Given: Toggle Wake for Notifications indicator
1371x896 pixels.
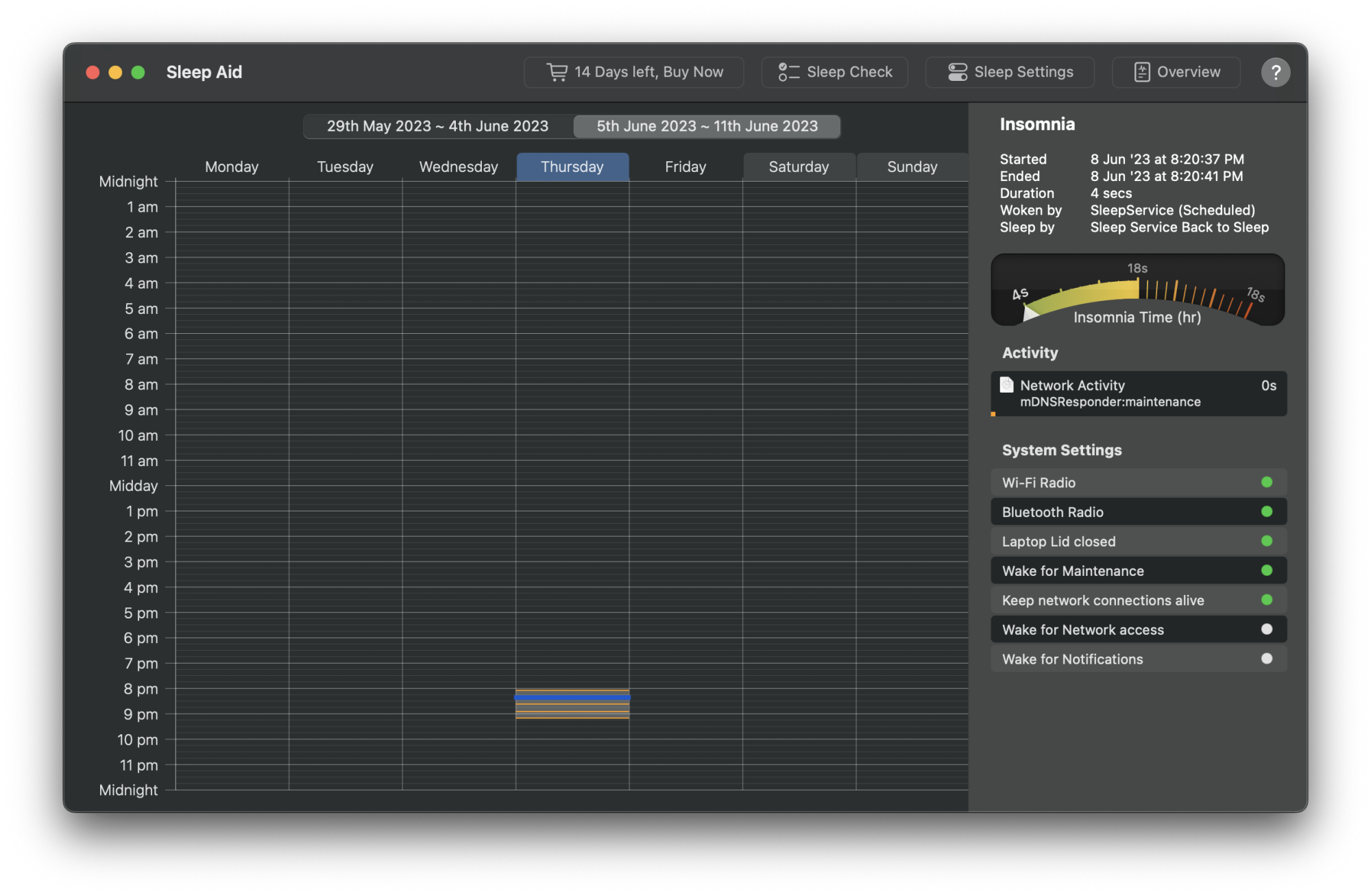Looking at the screenshot, I should pos(1266,659).
